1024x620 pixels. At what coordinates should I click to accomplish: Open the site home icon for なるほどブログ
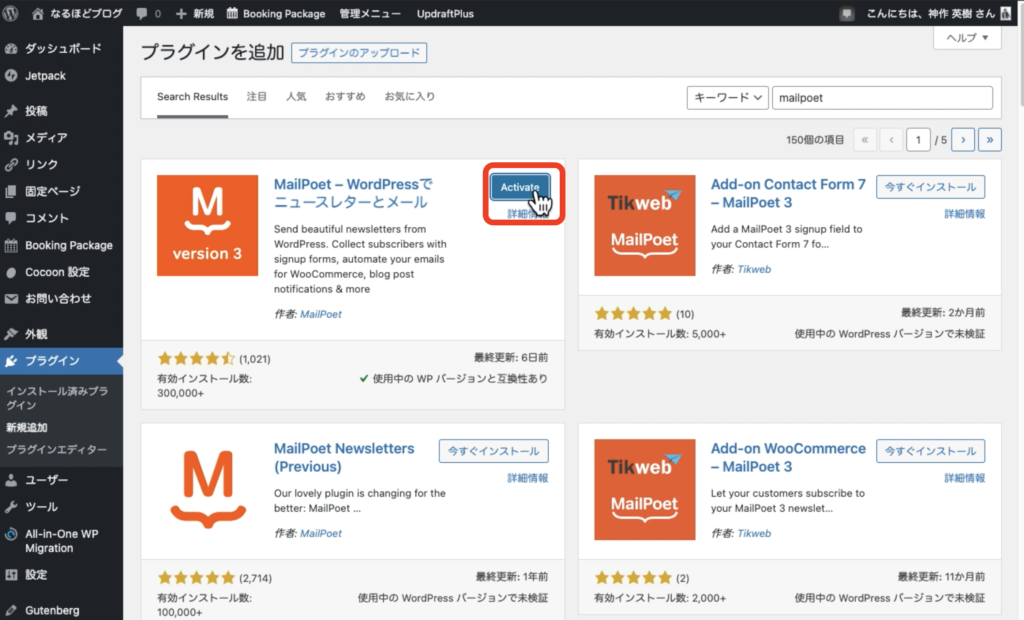tap(38, 13)
